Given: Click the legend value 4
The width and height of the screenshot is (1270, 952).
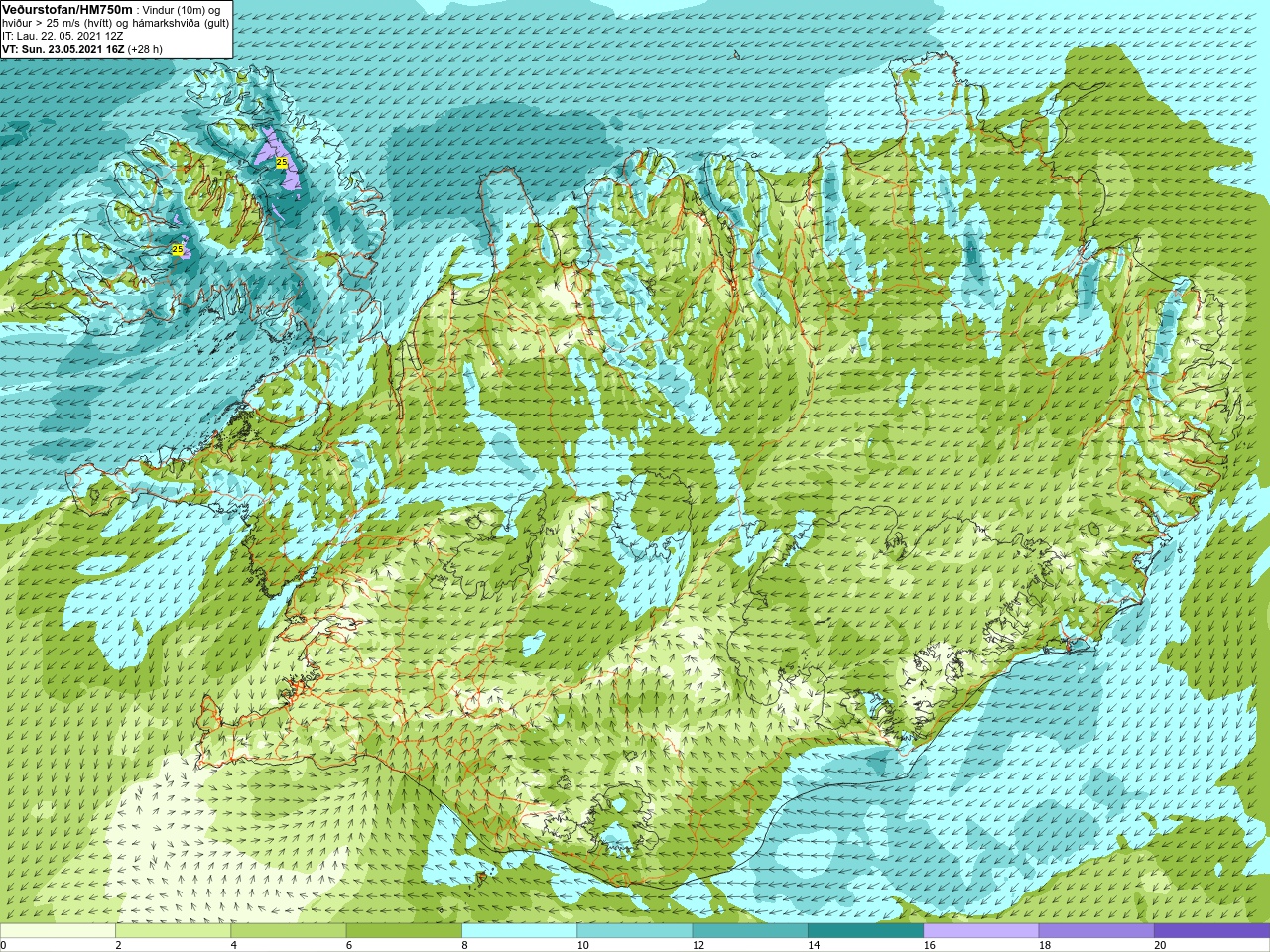Looking at the screenshot, I should (x=234, y=945).
